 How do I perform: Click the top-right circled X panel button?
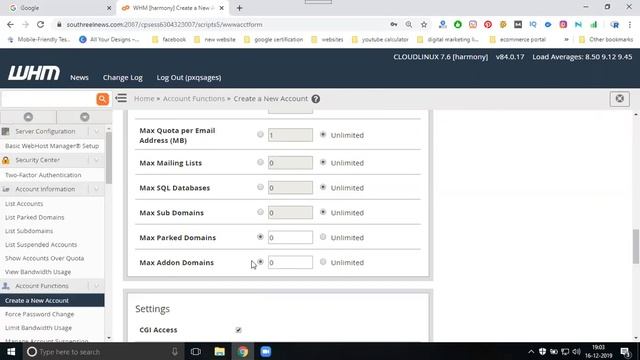(x=620, y=99)
